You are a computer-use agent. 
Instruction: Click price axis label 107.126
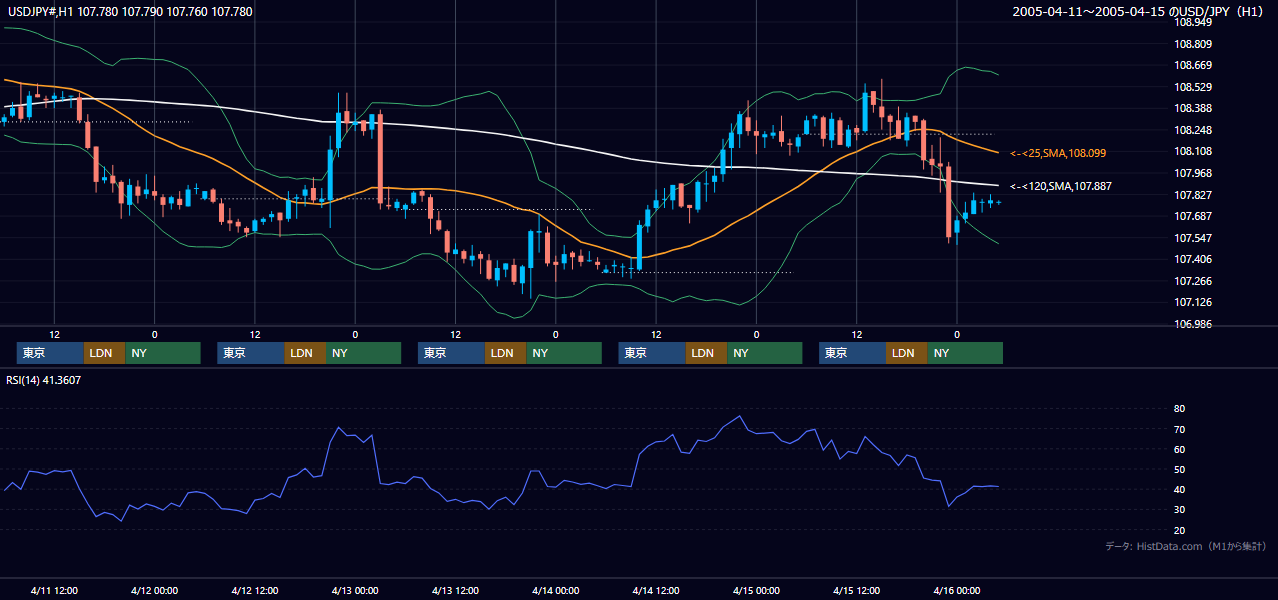(1194, 302)
